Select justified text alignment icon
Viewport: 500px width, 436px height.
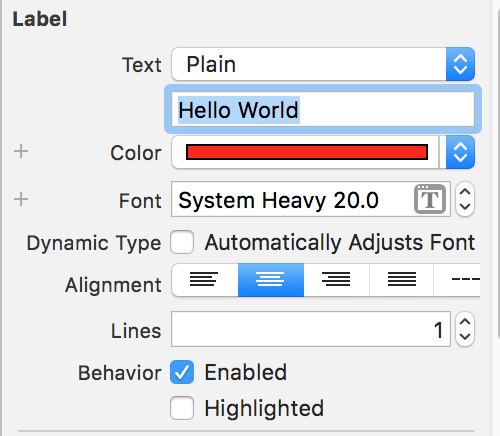pyautogui.click(x=402, y=279)
